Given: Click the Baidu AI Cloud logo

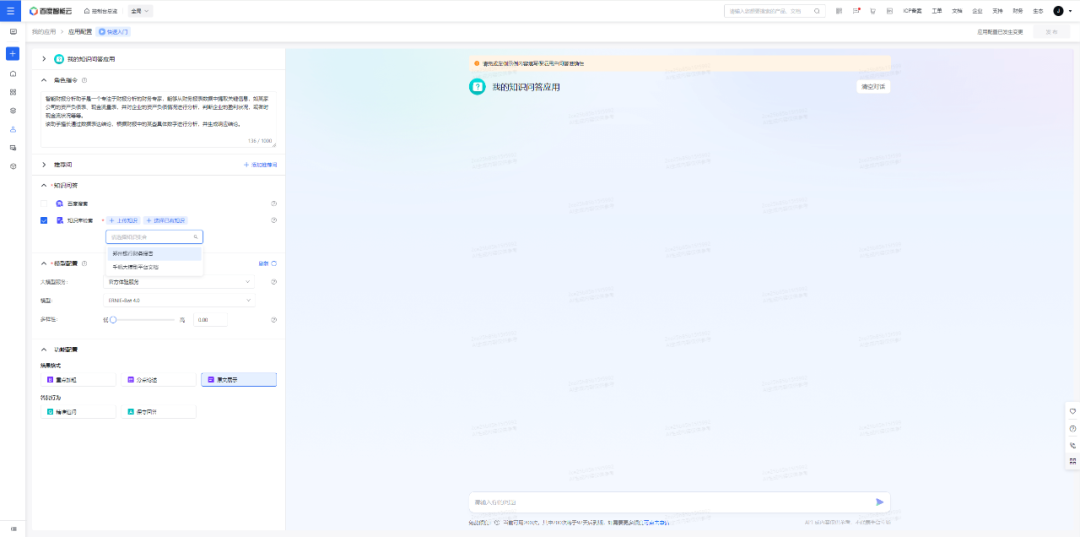Looking at the screenshot, I should click(x=52, y=11).
